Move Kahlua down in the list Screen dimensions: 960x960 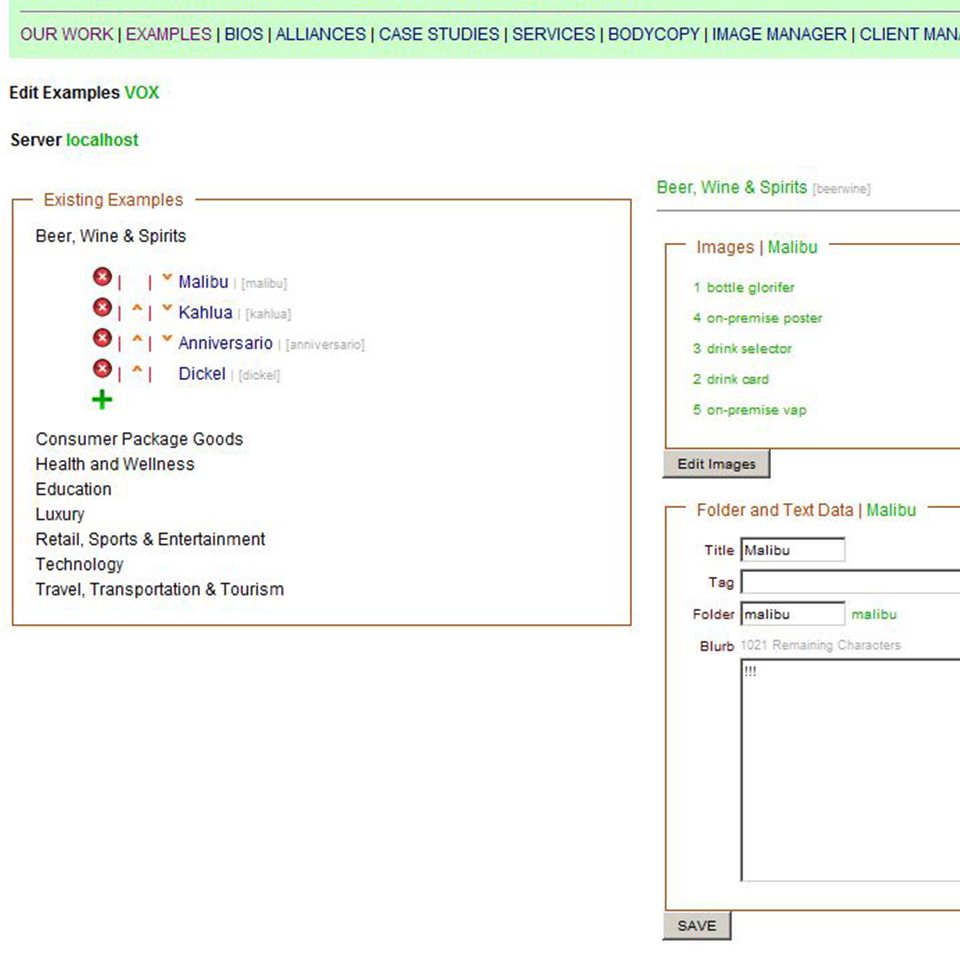[167, 308]
